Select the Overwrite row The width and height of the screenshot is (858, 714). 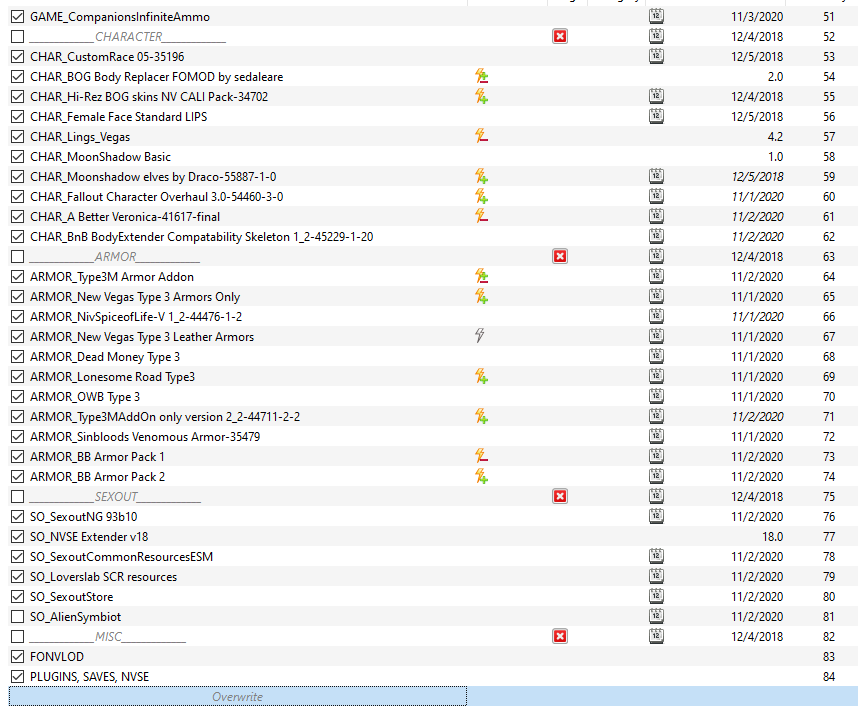[237, 696]
